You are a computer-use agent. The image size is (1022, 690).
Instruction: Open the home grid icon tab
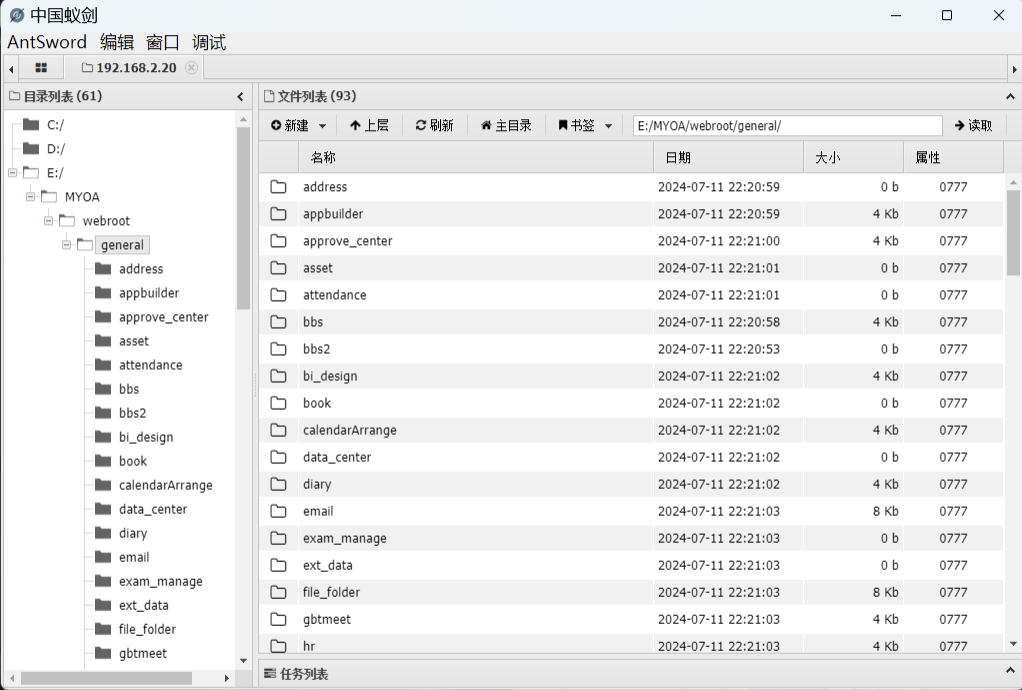click(x=41, y=67)
